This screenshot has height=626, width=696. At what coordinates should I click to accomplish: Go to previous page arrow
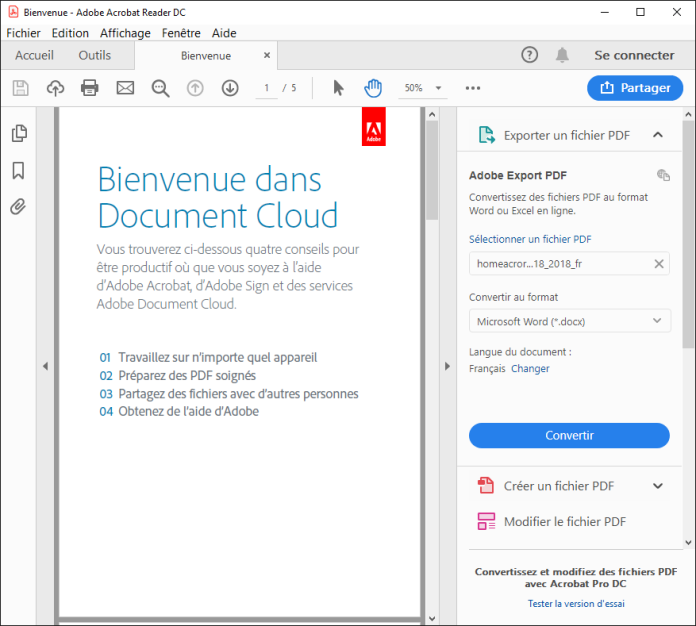click(195, 88)
